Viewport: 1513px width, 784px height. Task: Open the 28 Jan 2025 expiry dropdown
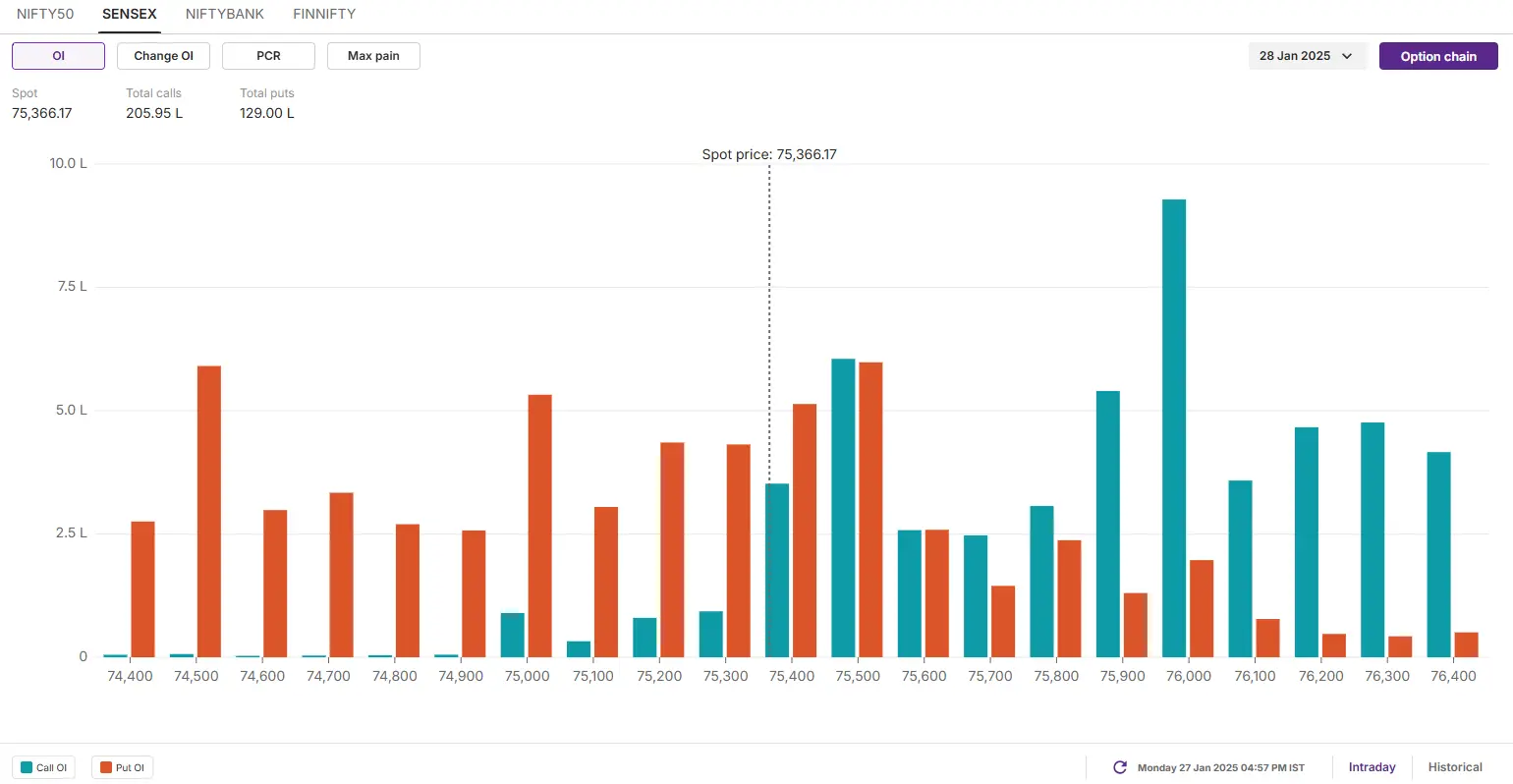pyautogui.click(x=1307, y=56)
